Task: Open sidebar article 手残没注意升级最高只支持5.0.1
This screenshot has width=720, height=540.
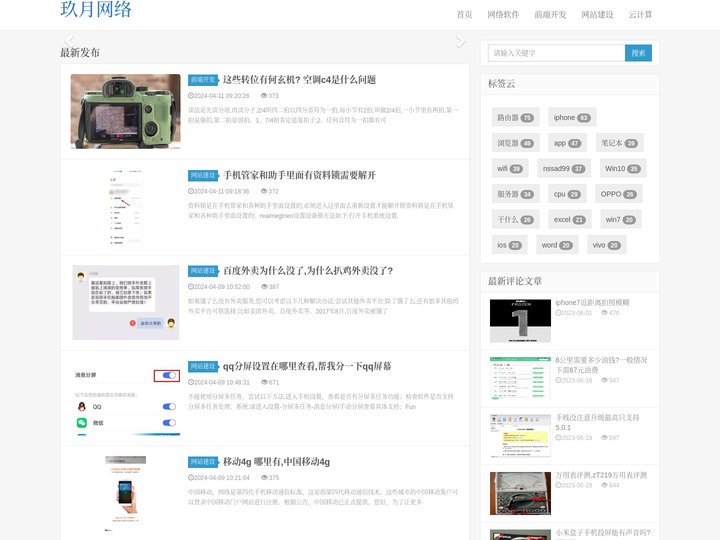Action: click(597, 422)
